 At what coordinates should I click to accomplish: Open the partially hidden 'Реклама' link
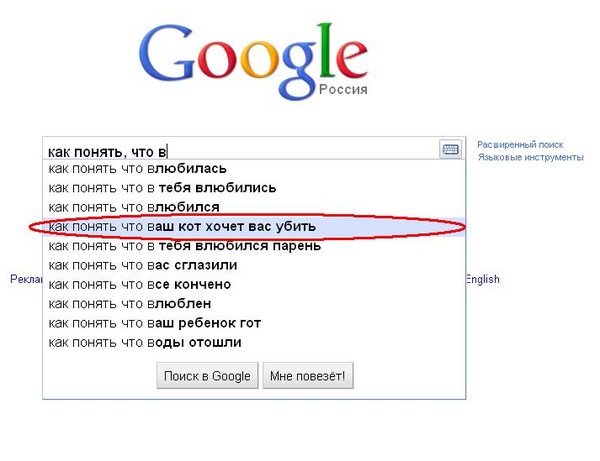click(25, 280)
